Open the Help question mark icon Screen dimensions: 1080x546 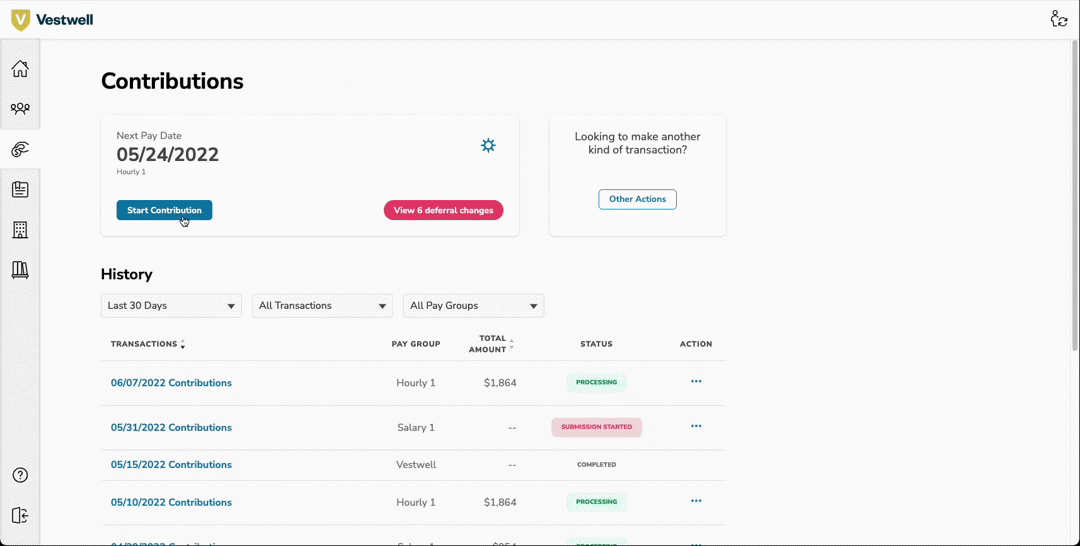(20, 475)
